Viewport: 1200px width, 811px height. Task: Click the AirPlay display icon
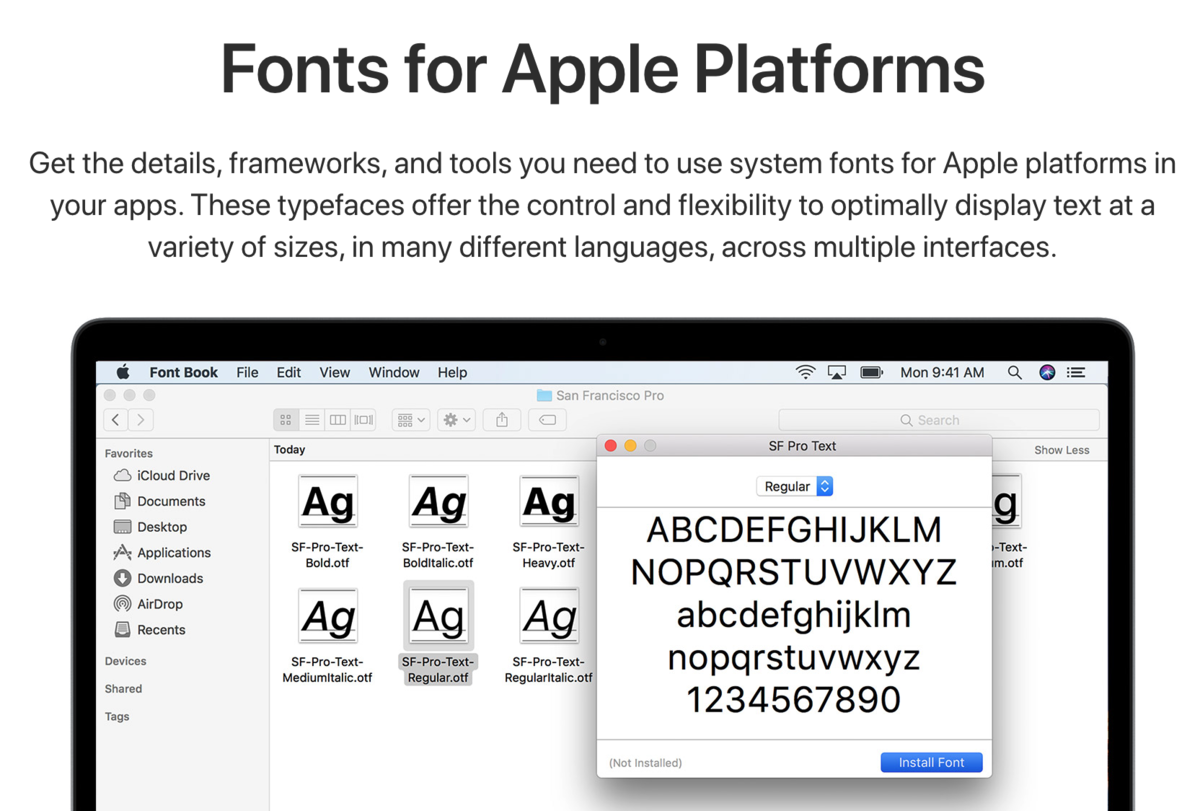(x=837, y=372)
